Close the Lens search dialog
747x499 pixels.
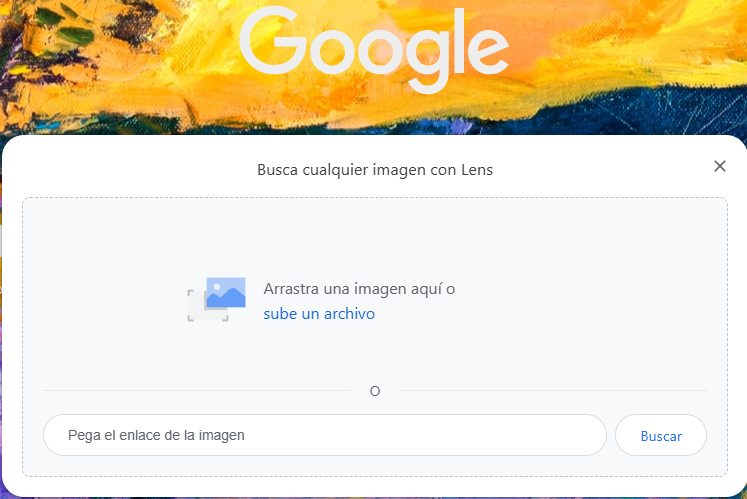[719, 166]
